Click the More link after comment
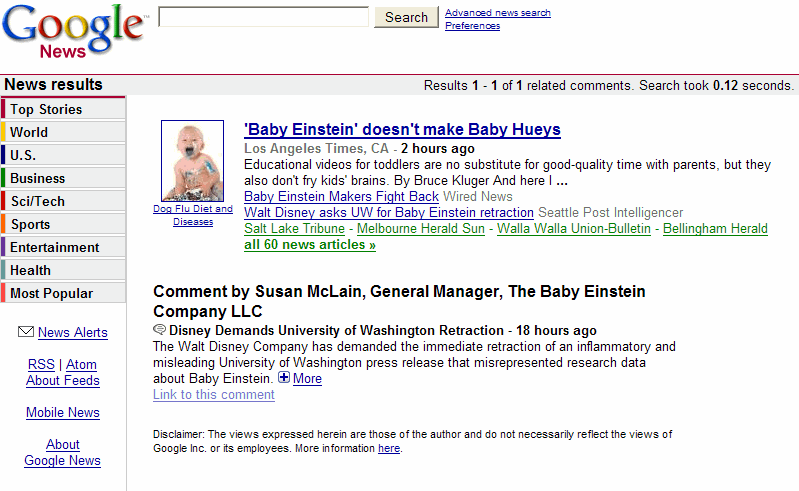799x491 pixels. (307, 378)
